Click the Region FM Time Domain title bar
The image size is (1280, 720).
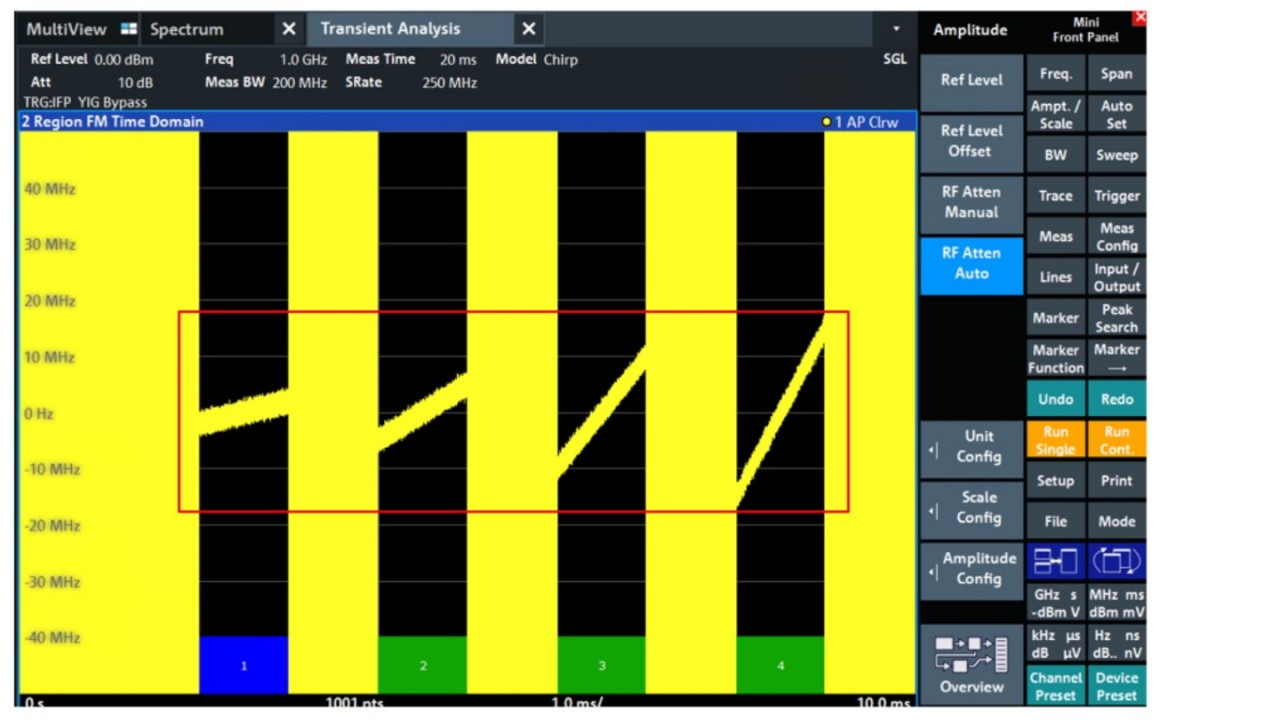[466, 122]
